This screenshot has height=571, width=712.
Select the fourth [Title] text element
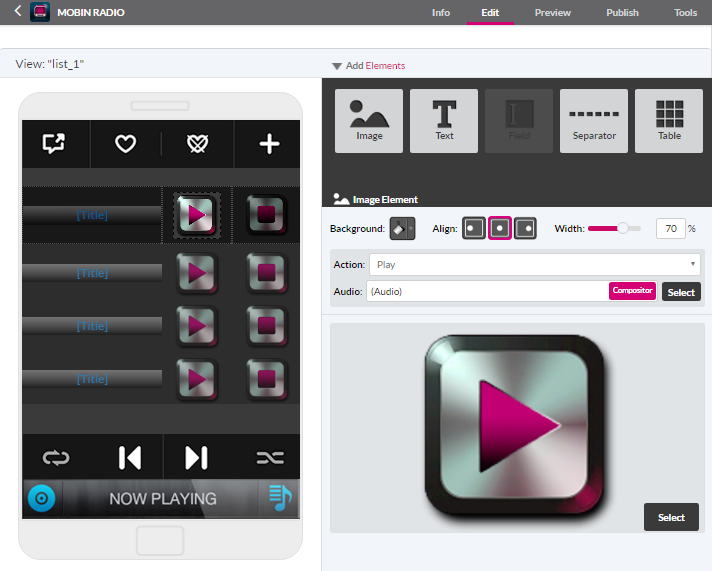click(x=92, y=379)
